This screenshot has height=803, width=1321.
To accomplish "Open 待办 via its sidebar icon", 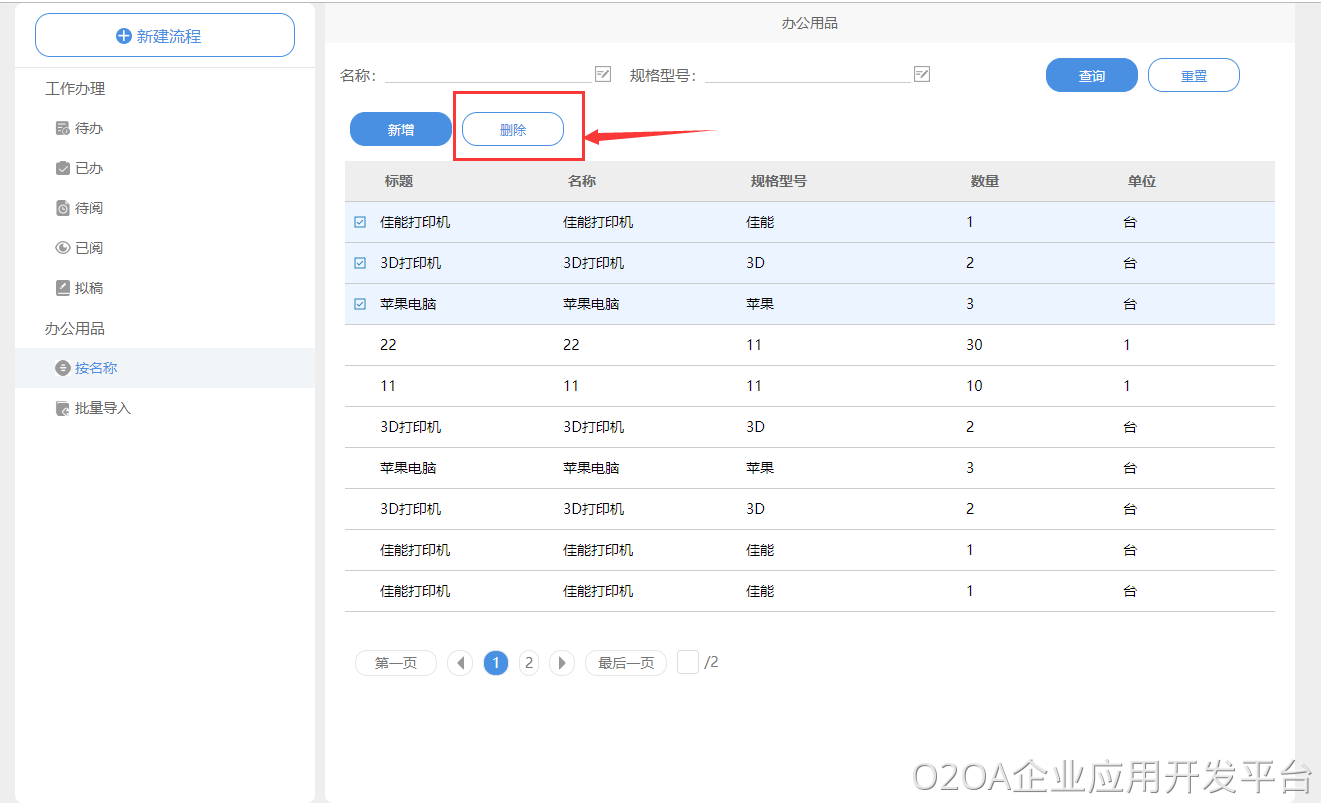I will 63,129.
